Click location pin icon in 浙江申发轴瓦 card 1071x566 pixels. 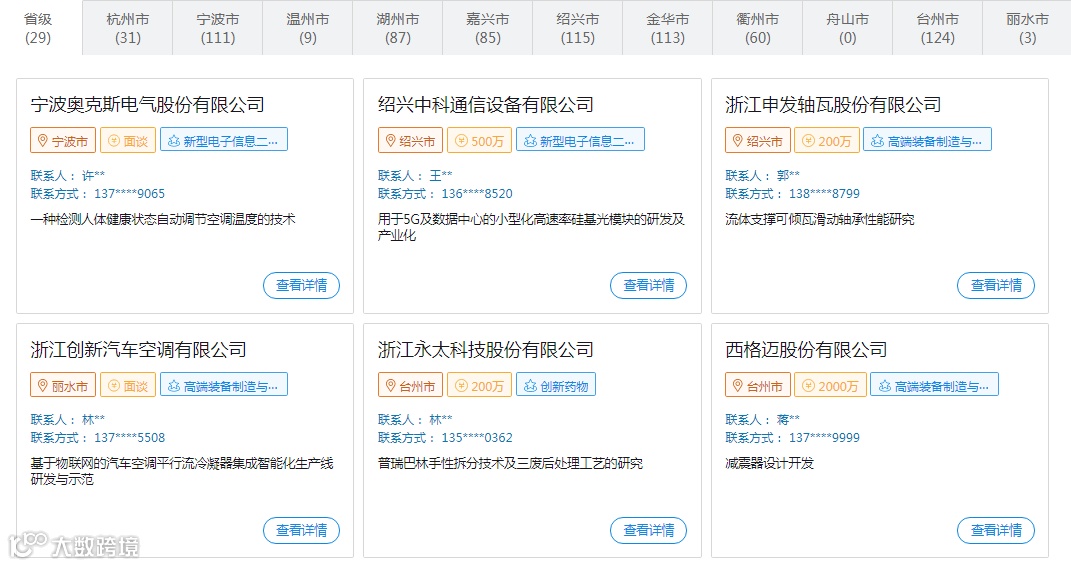click(x=738, y=141)
